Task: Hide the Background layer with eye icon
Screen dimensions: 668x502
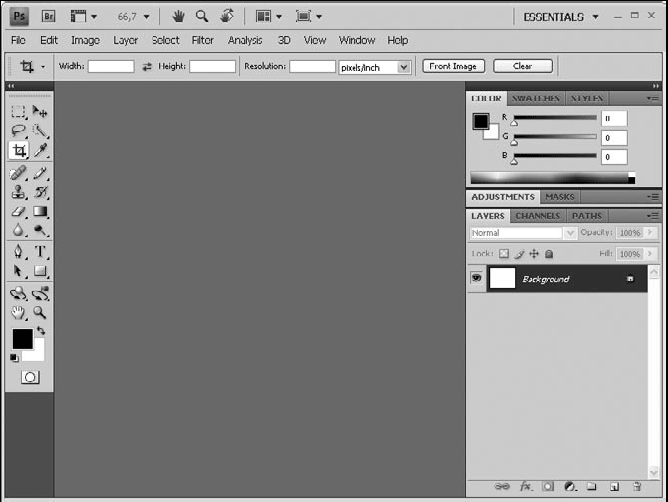Action: click(476, 279)
